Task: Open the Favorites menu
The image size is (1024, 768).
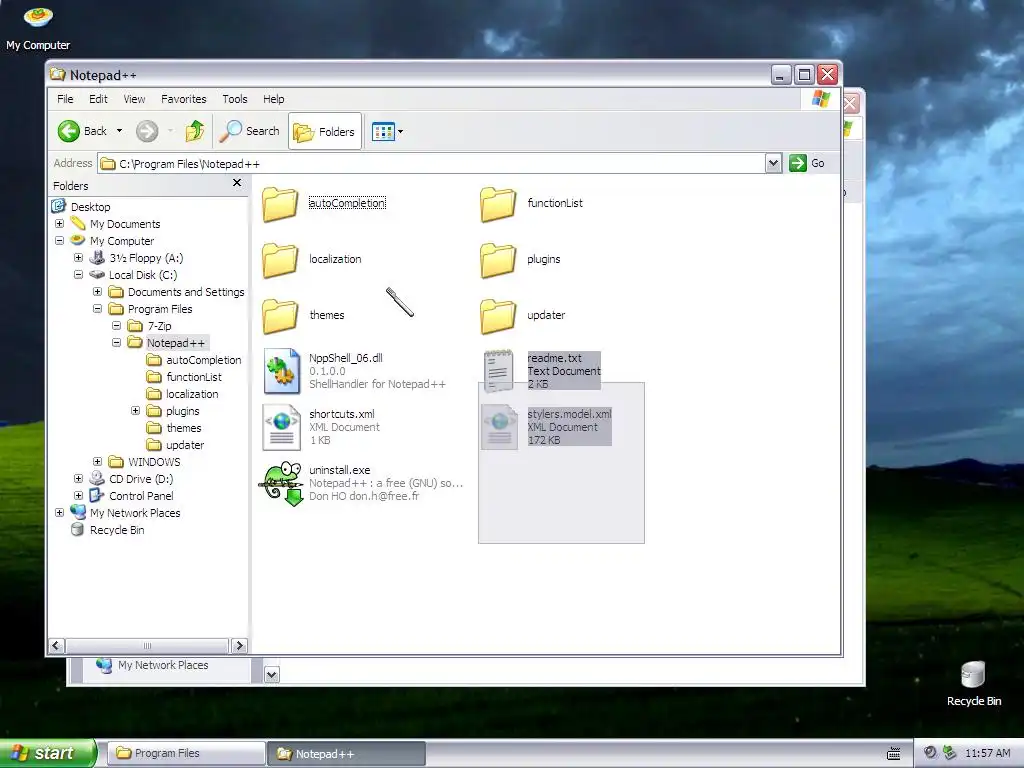Action: point(184,99)
